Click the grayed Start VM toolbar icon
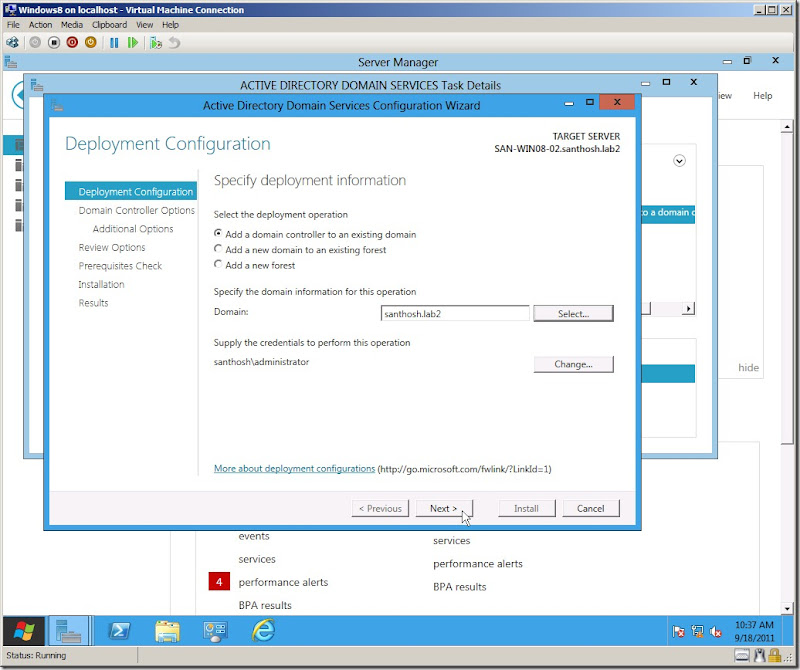 35,43
